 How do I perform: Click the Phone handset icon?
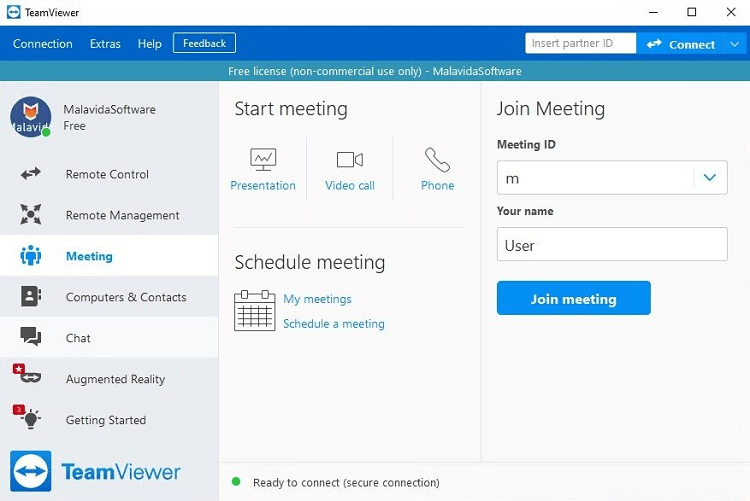coord(437,160)
